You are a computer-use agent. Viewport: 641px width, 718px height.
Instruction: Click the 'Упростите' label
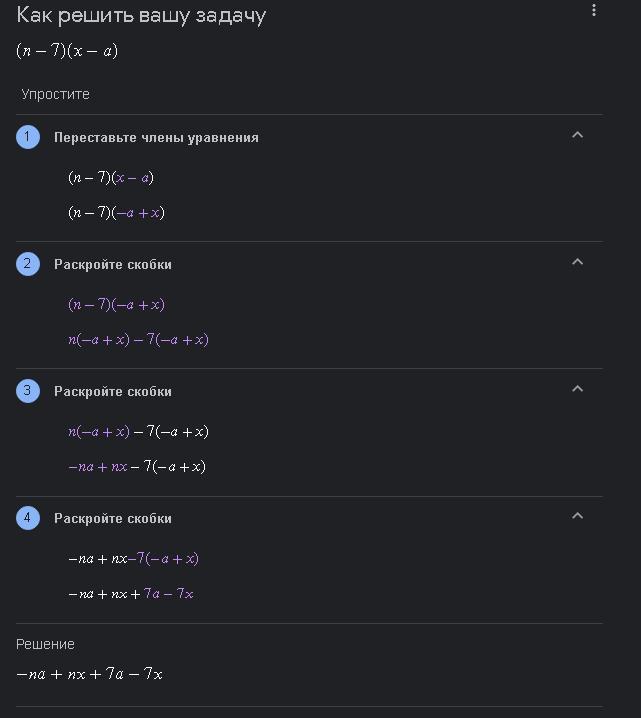point(55,94)
